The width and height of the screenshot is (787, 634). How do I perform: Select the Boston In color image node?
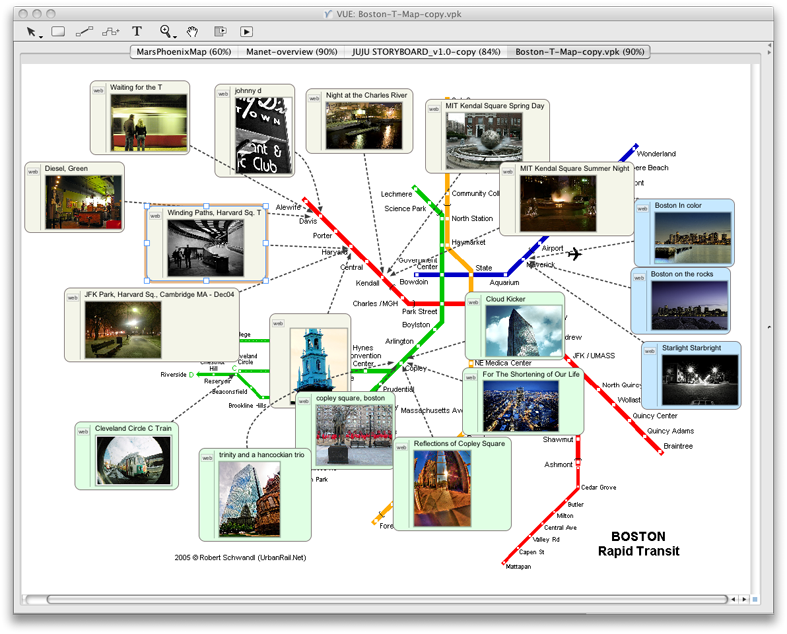[684, 232]
